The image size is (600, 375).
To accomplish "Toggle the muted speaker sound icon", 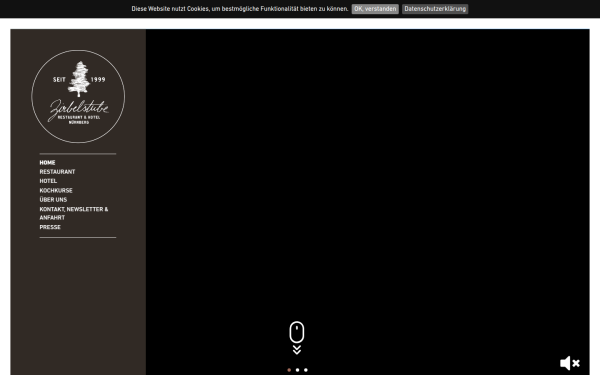I will (x=570, y=363).
